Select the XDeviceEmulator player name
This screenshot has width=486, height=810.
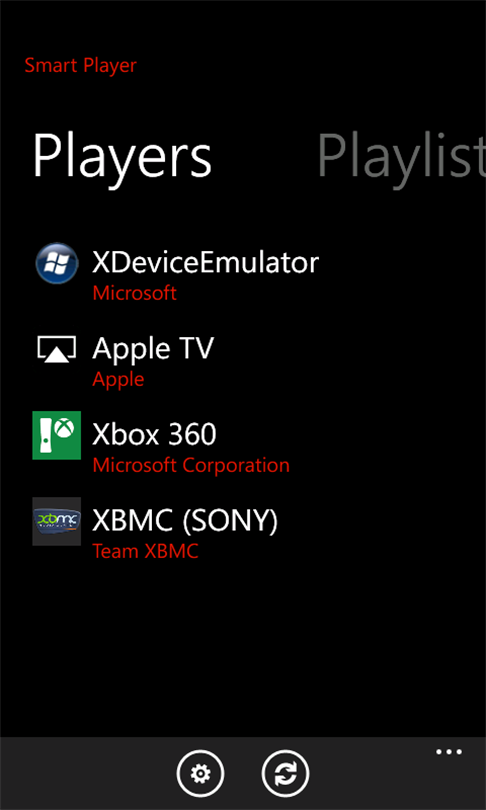tap(206, 262)
